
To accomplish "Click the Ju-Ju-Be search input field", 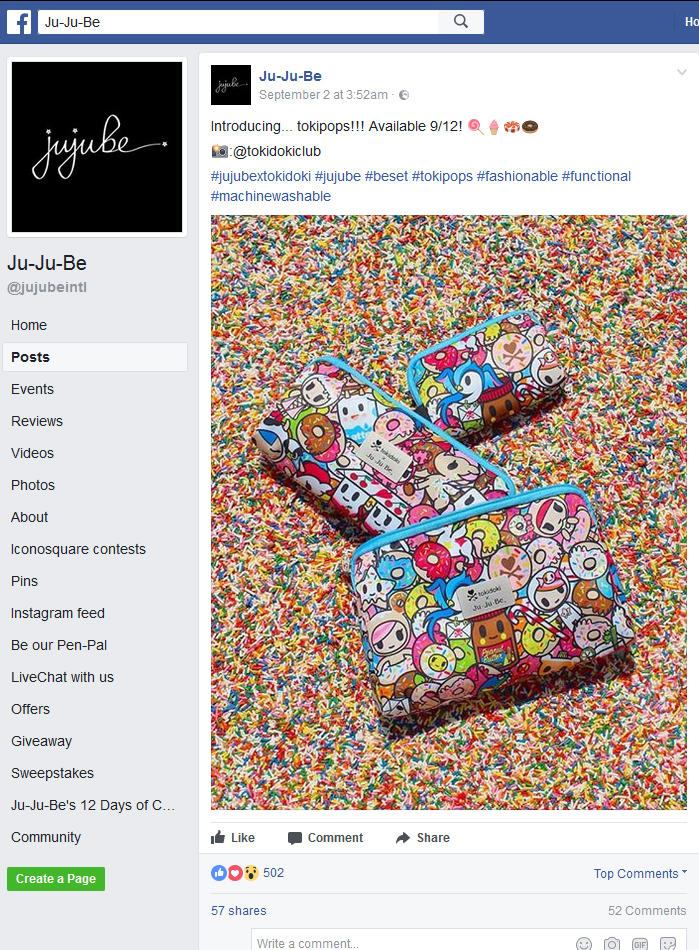I will [238, 22].
